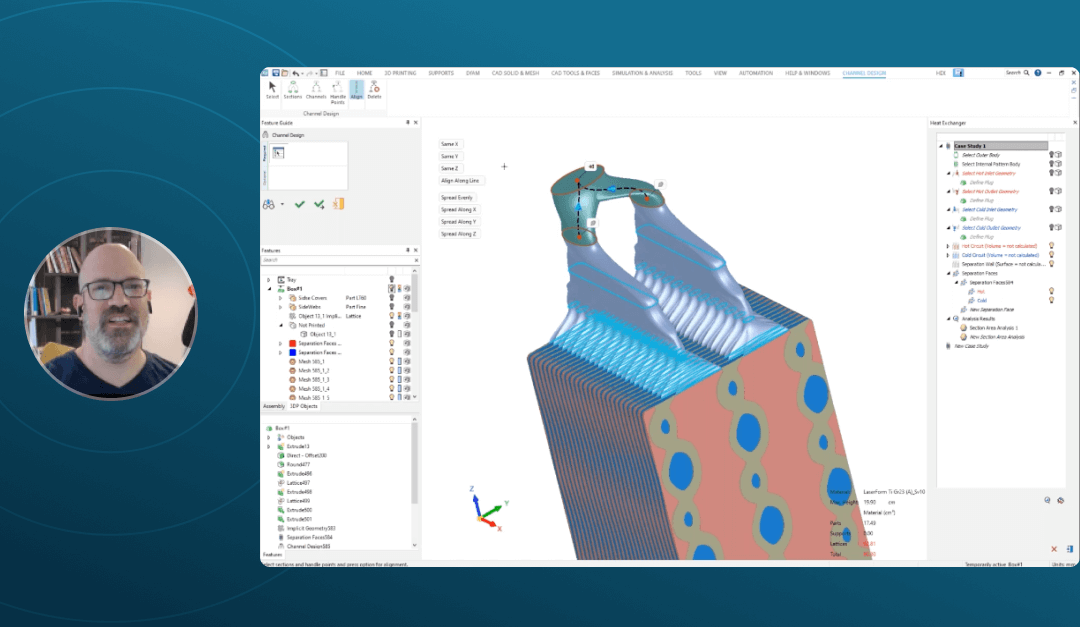1080x627 pixels.
Task: Click the save icon in quick access toolbar
Action: 275,73
